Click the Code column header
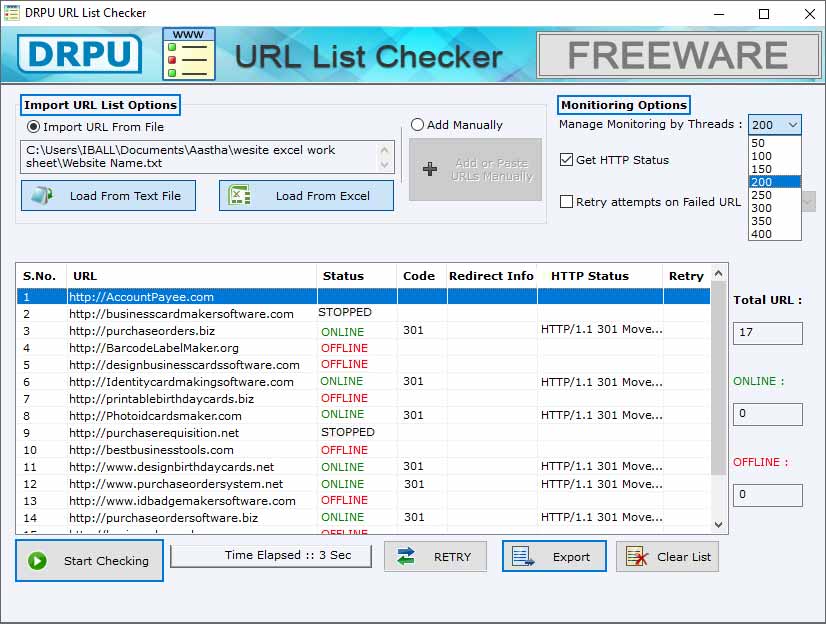Screen dimensions: 826x624 tap(421, 276)
